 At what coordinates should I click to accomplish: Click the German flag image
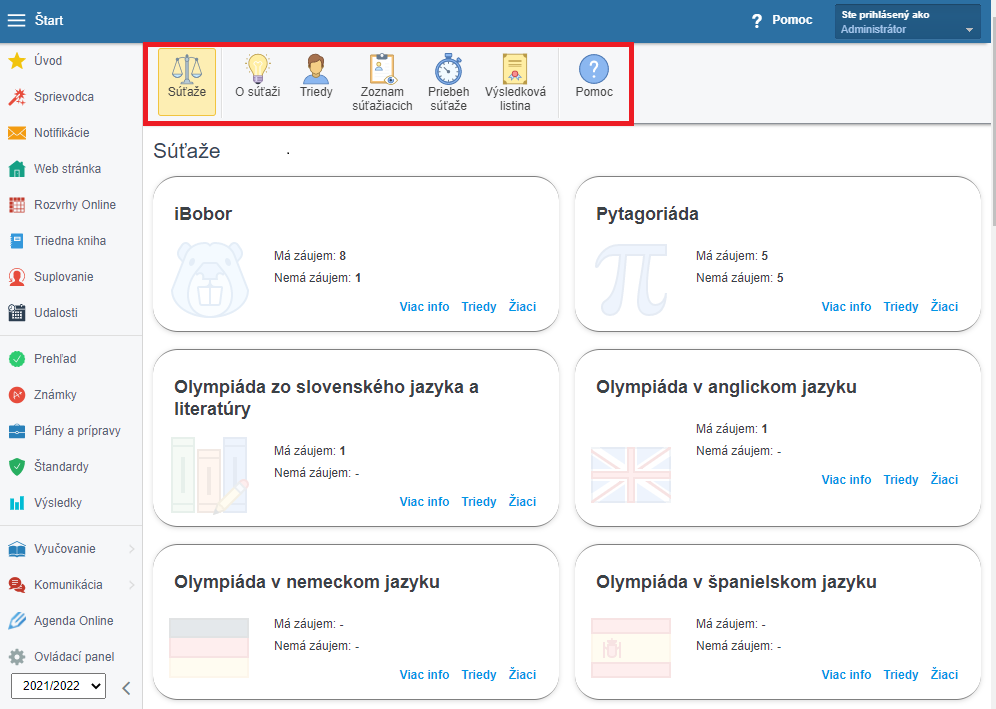tap(209, 648)
